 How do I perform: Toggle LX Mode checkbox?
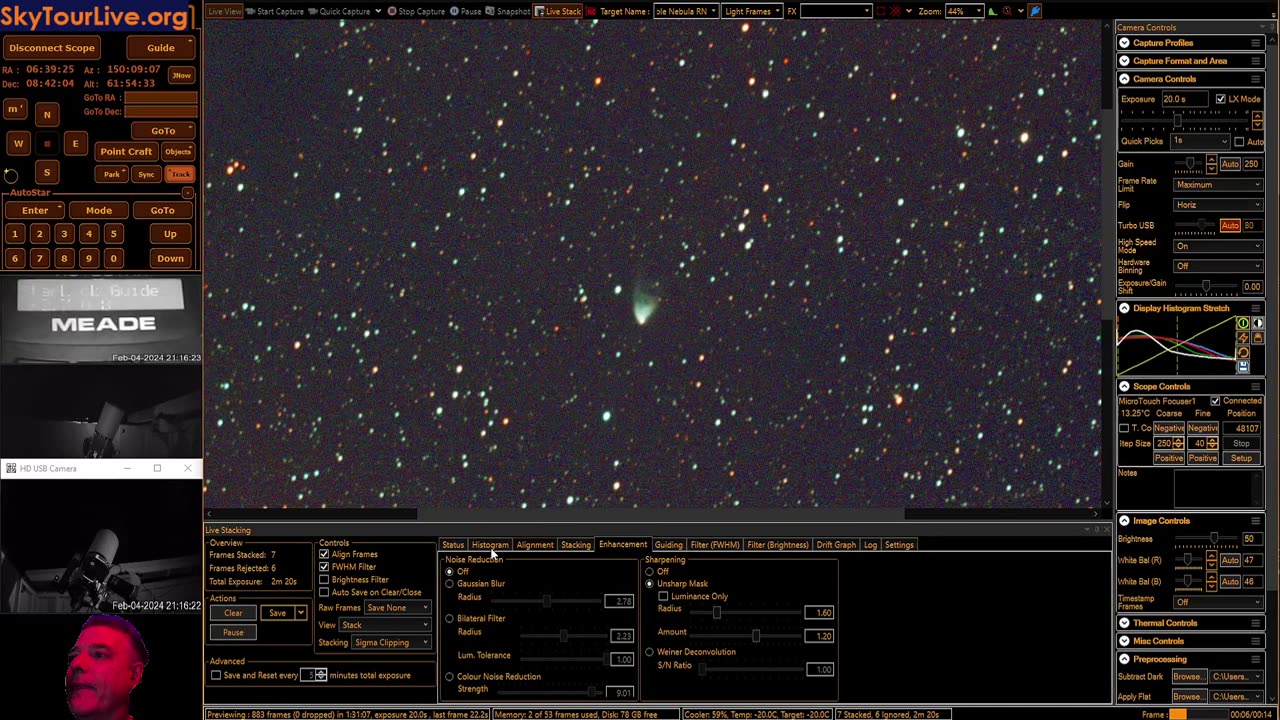coord(1220,99)
